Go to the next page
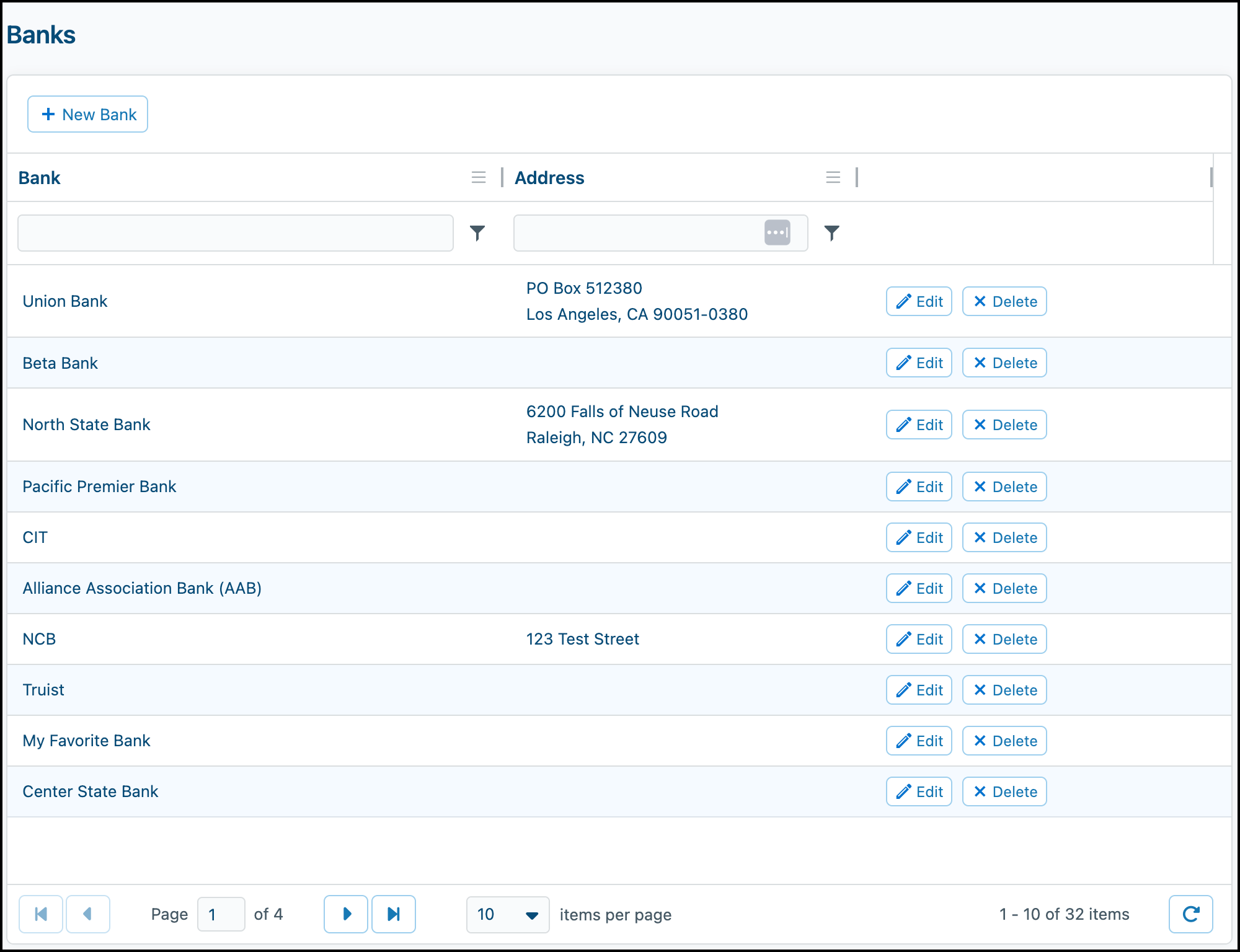 click(x=346, y=914)
